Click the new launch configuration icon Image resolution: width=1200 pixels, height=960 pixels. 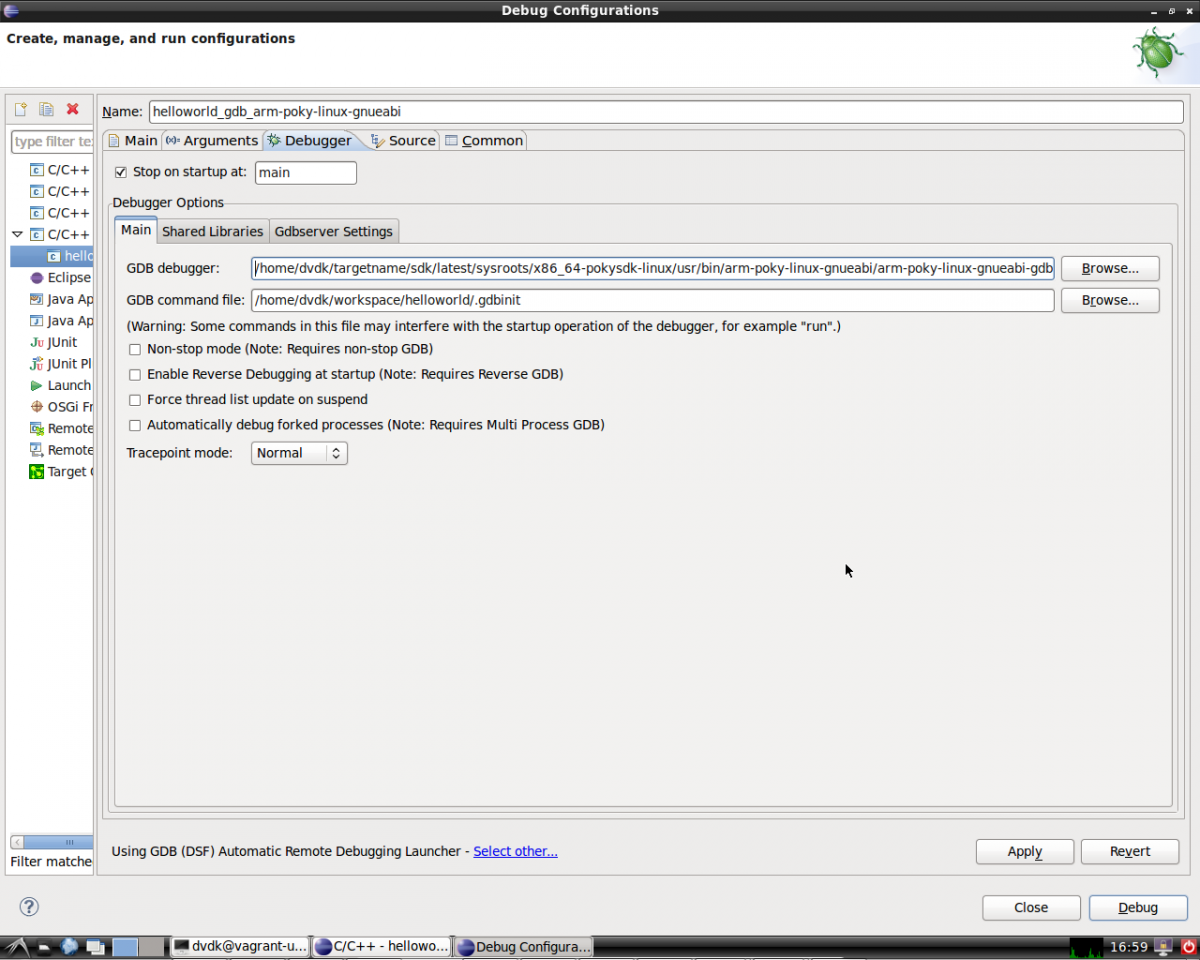20,109
